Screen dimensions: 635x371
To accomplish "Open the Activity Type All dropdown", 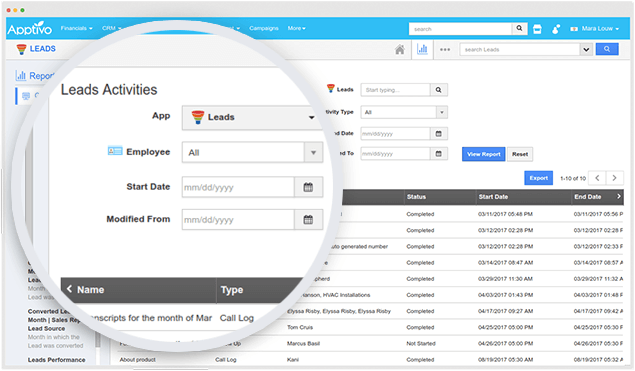I will click(404, 112).
